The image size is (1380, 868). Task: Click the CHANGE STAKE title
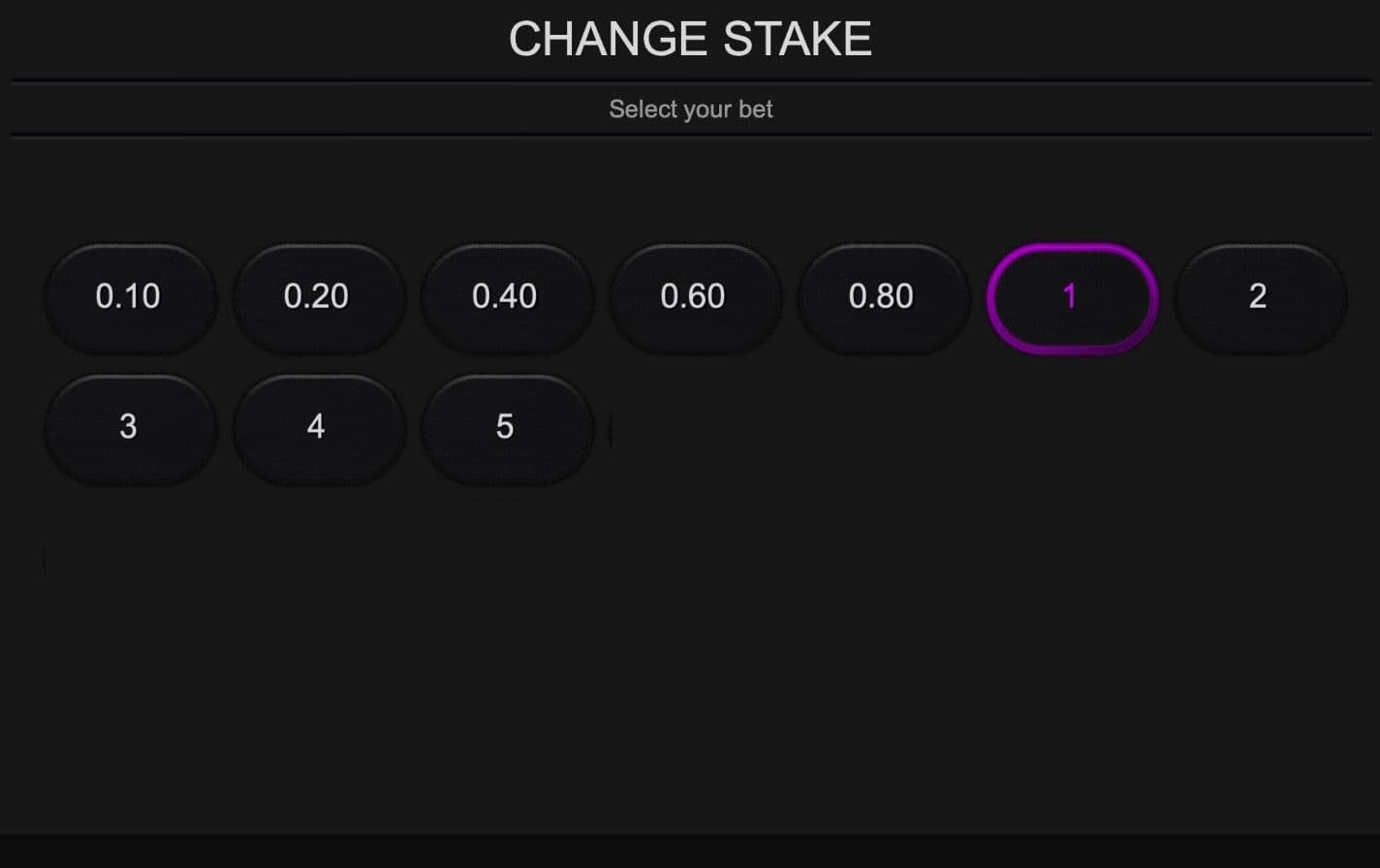689,39
